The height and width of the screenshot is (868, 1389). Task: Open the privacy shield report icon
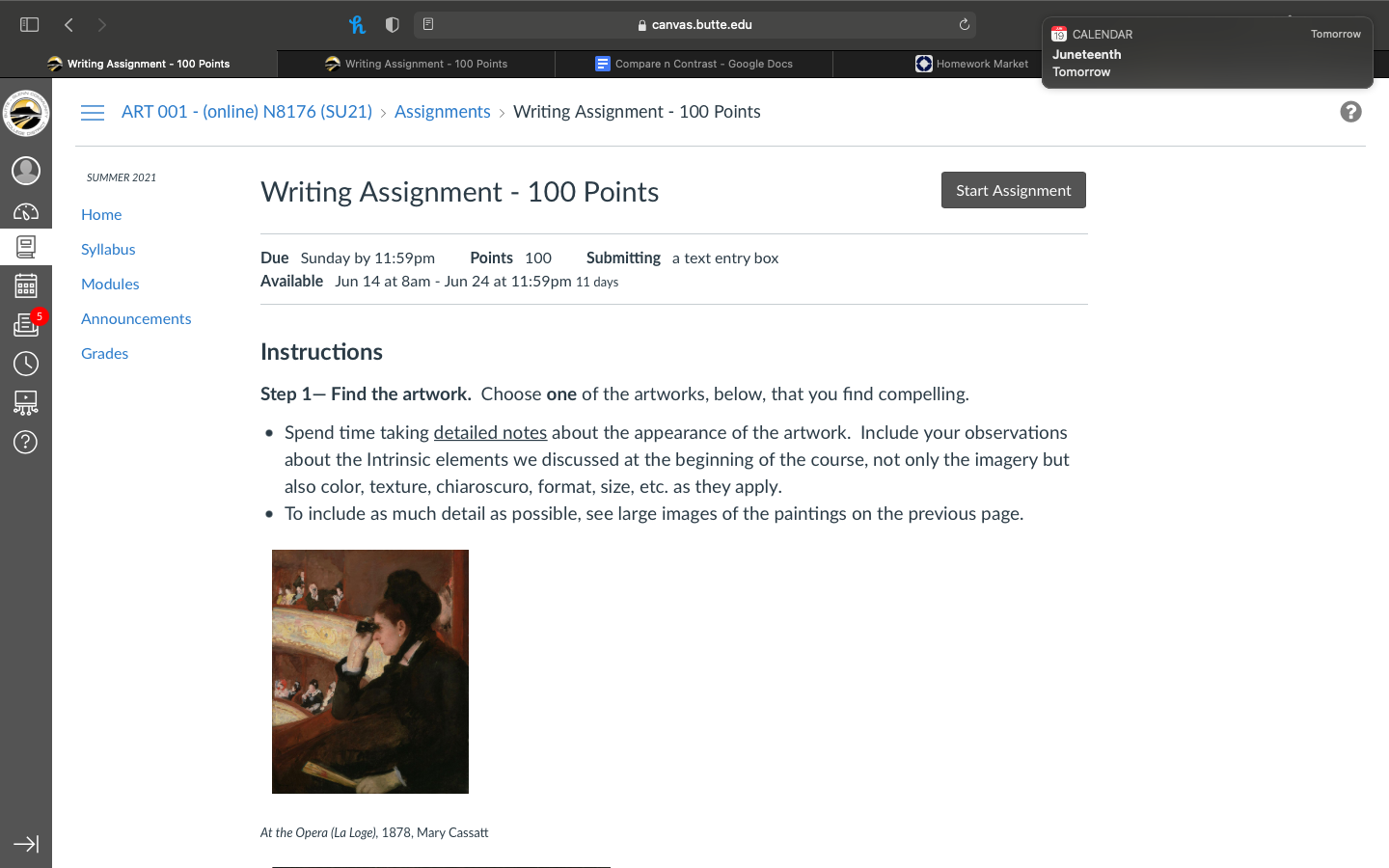[x=393, y=24]
